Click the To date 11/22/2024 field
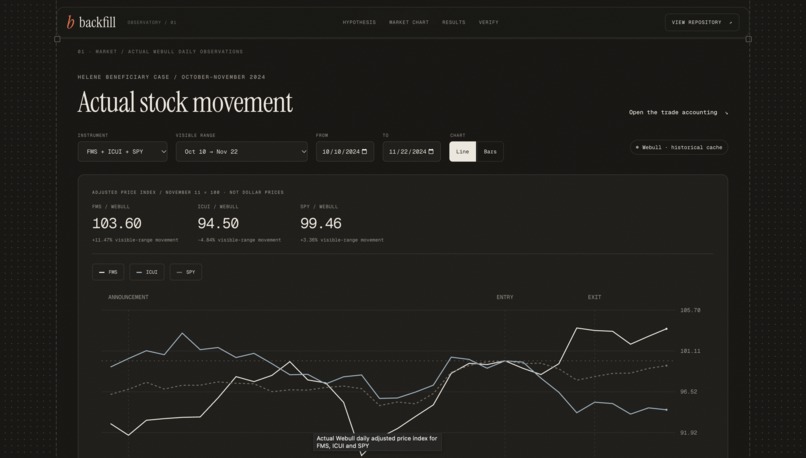This screenshot has width=806, height=458. [411, 152]
